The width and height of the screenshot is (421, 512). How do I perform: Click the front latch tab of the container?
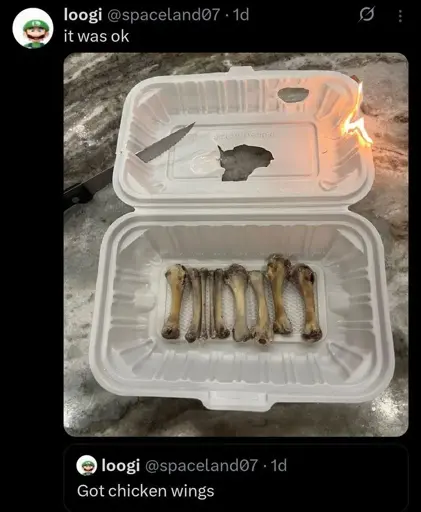coord(238,400)
